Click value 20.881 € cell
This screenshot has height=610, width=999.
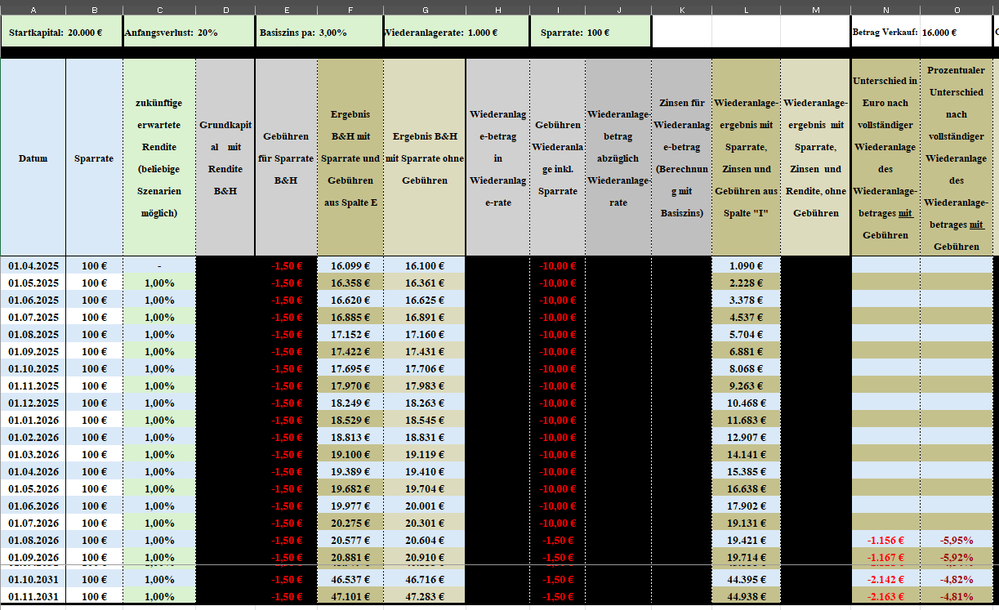350,557
